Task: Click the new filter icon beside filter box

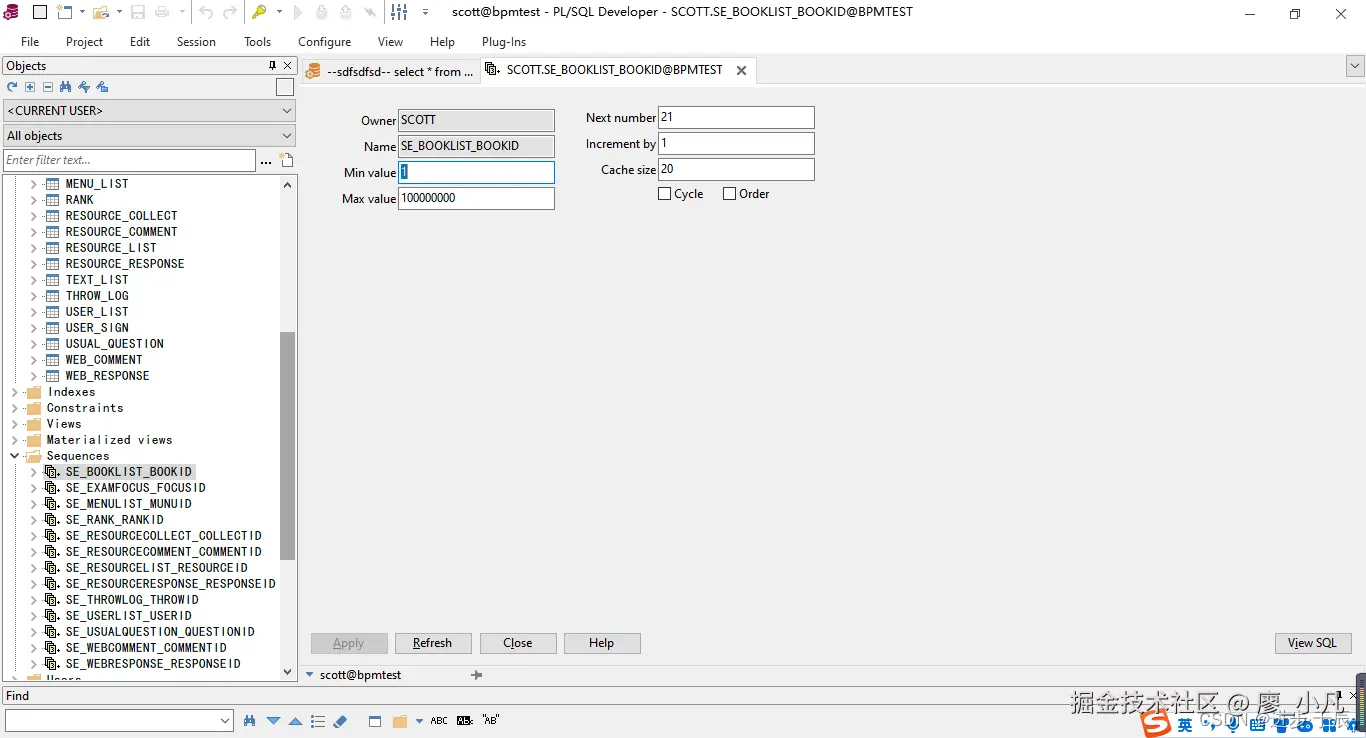Action: pos(287,160)
